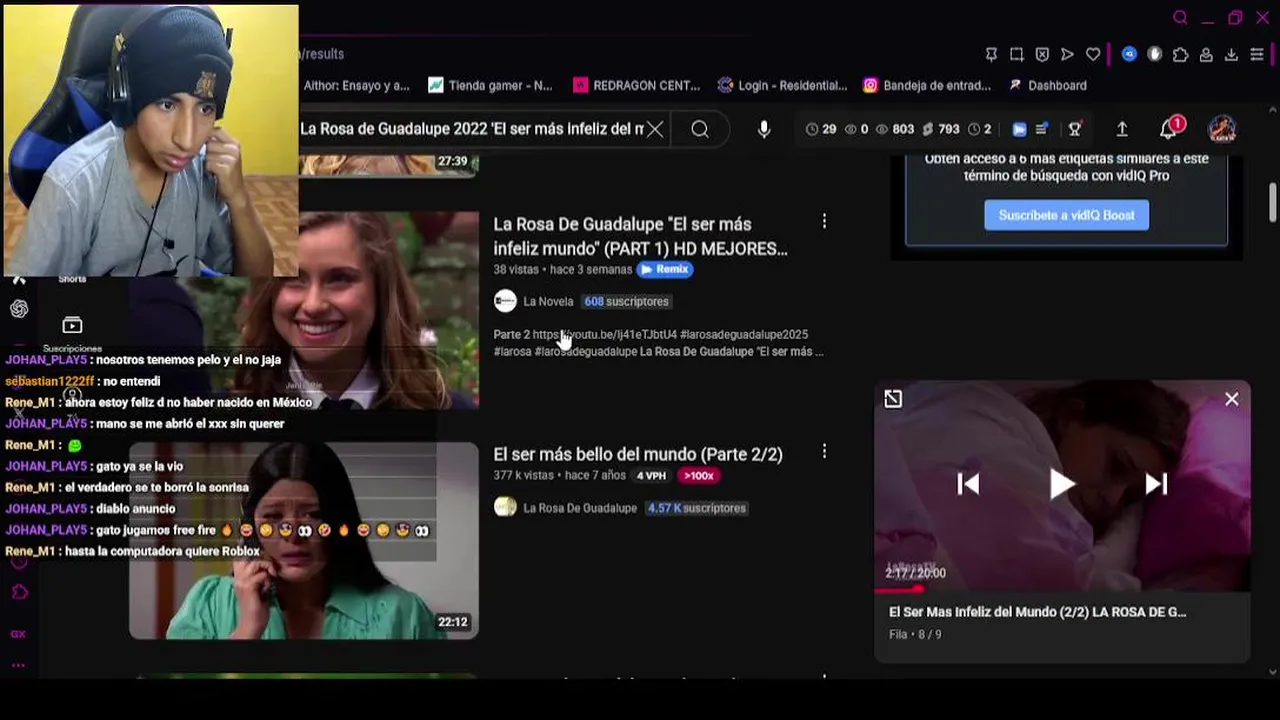Open options menu for "El ser más infeliz mundo" video
Viewport: 1280px width, 720px height.
click(824, 221)
